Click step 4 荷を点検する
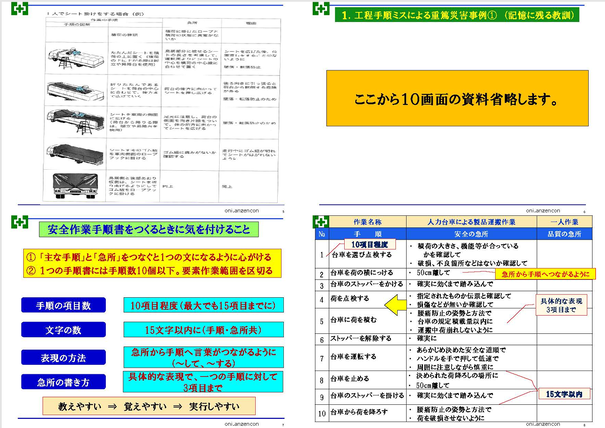The image size is (605, 428). click(x=350, y=298)
